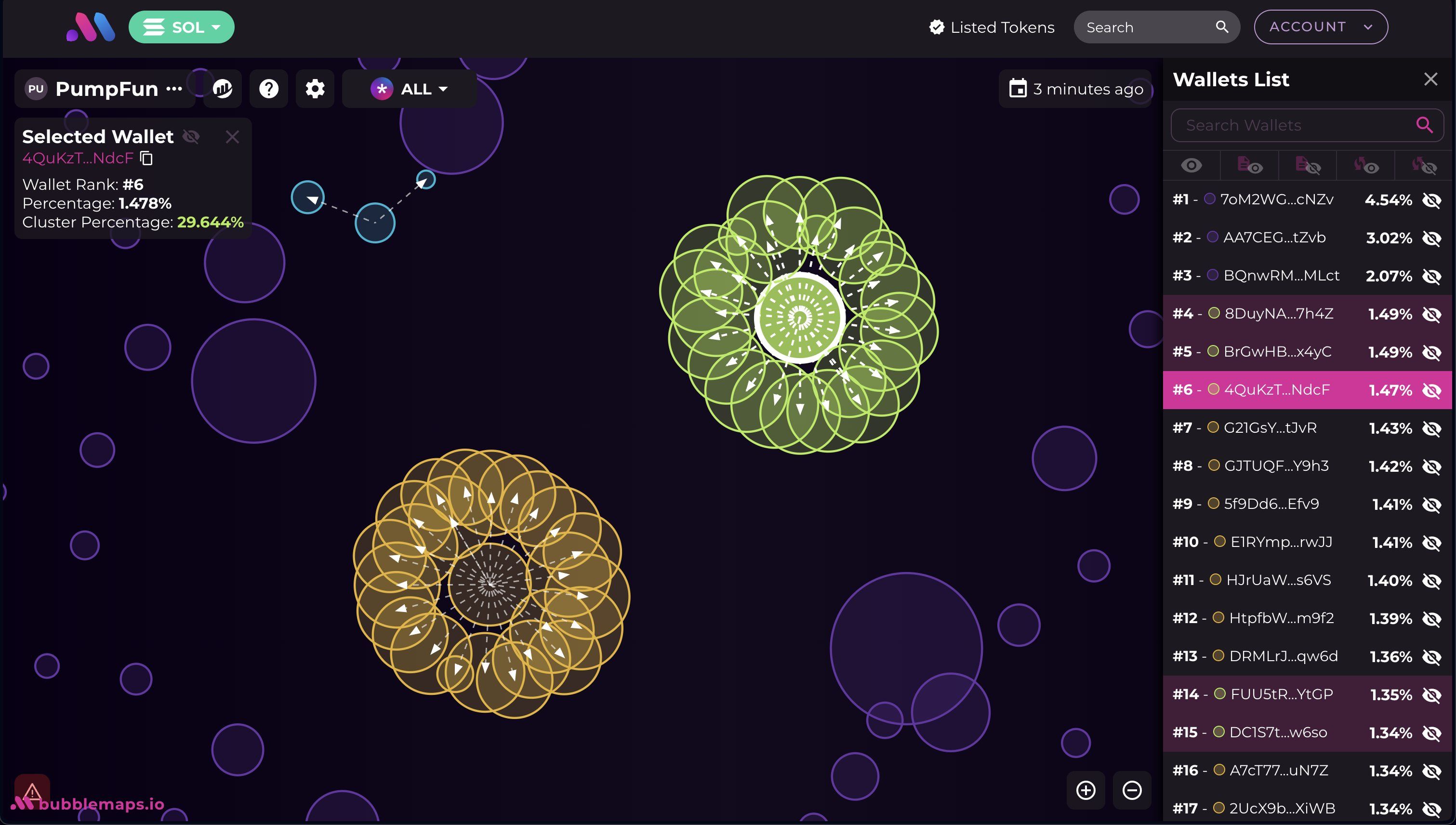Image resolution: width=1456 pixels, height=825 pixels.
Task: Toggle visibility of wallet #1 7oM2WG...cNZv
Action: (x=1431, y=200)
